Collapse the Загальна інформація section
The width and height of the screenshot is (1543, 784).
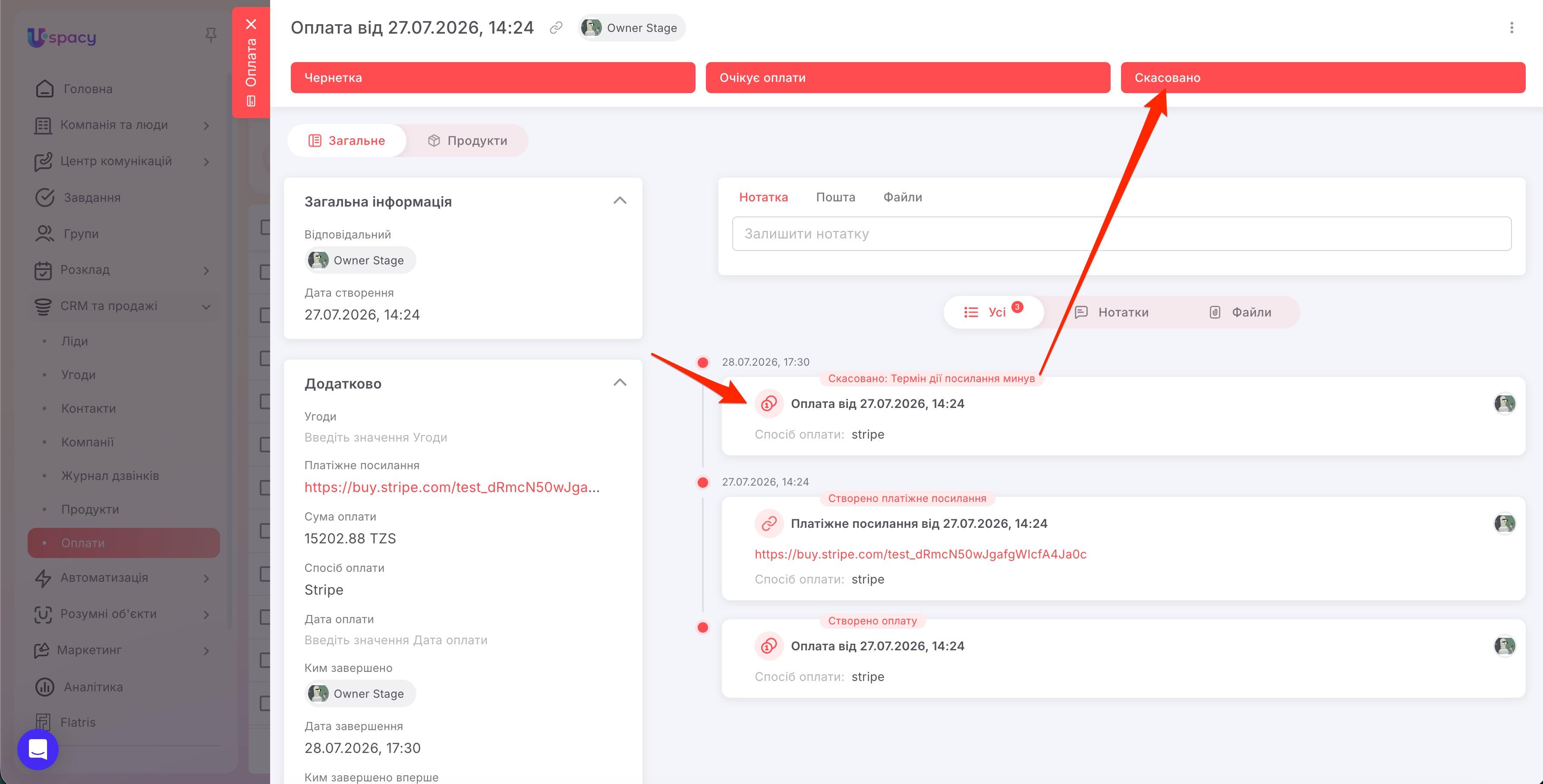point(620,201)
